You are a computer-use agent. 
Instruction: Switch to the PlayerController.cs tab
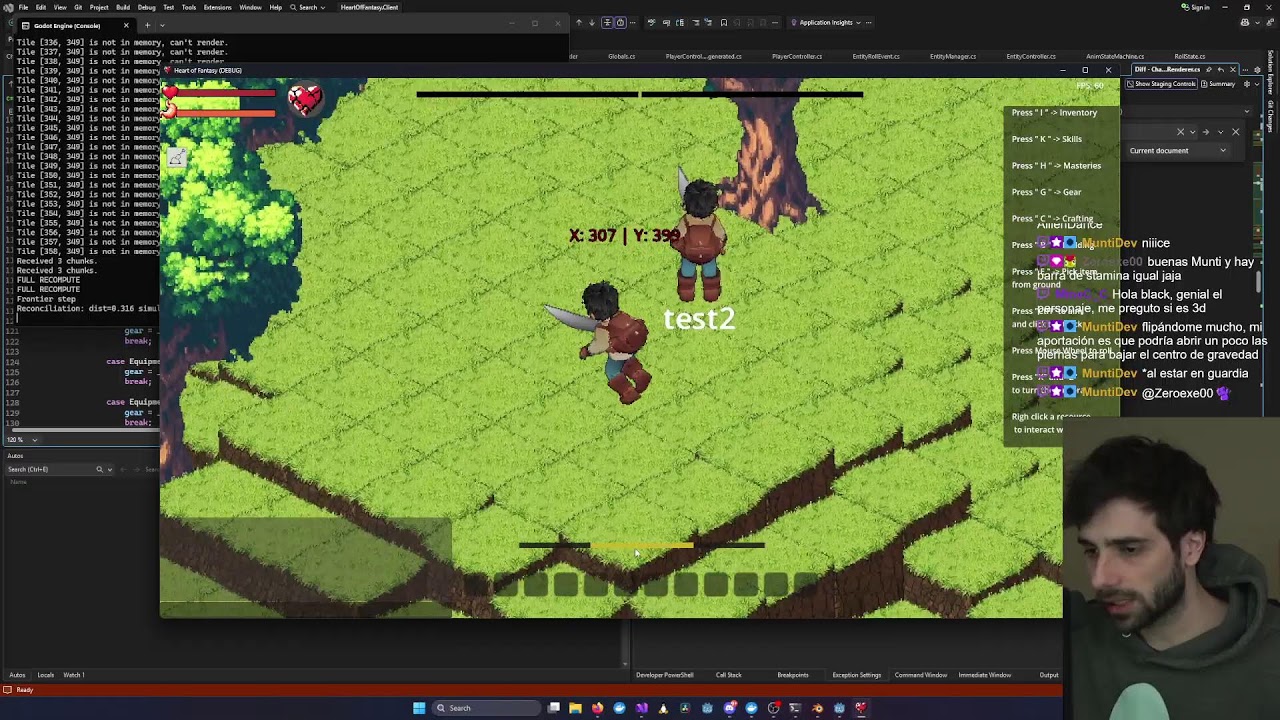tap(797, 56)
